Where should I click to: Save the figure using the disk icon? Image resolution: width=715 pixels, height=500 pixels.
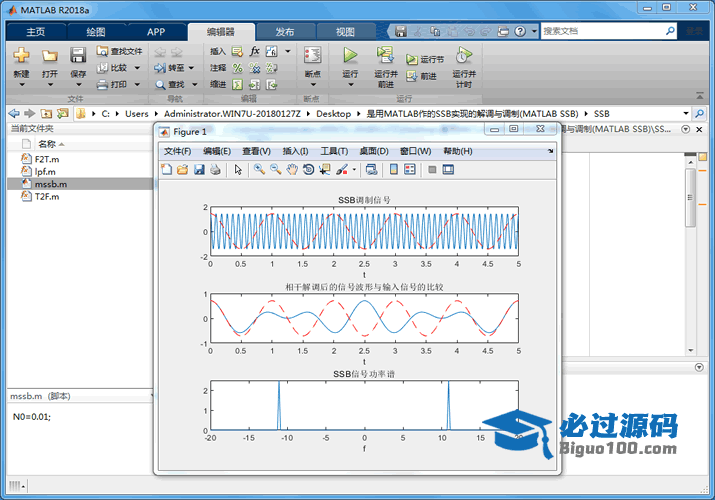pos(199,170)
